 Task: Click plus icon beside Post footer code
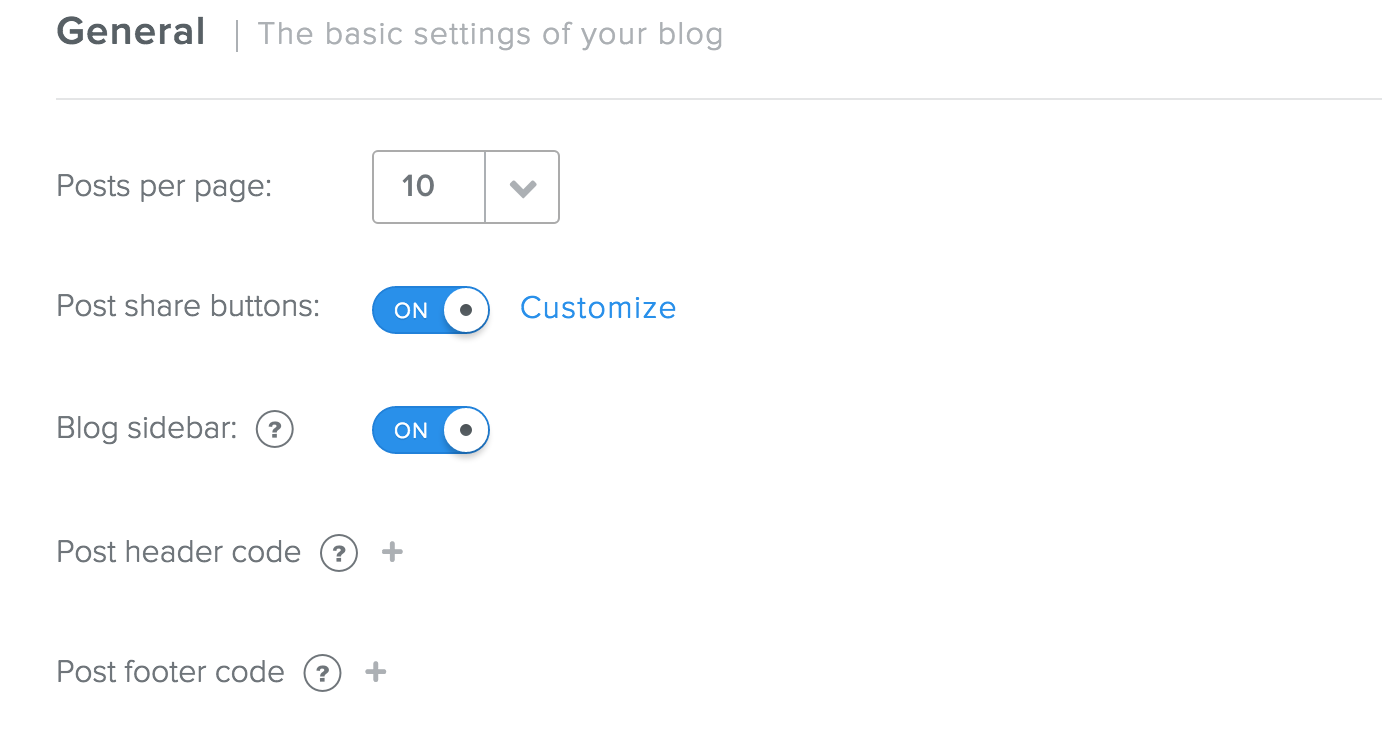click(x=376, y=672)
